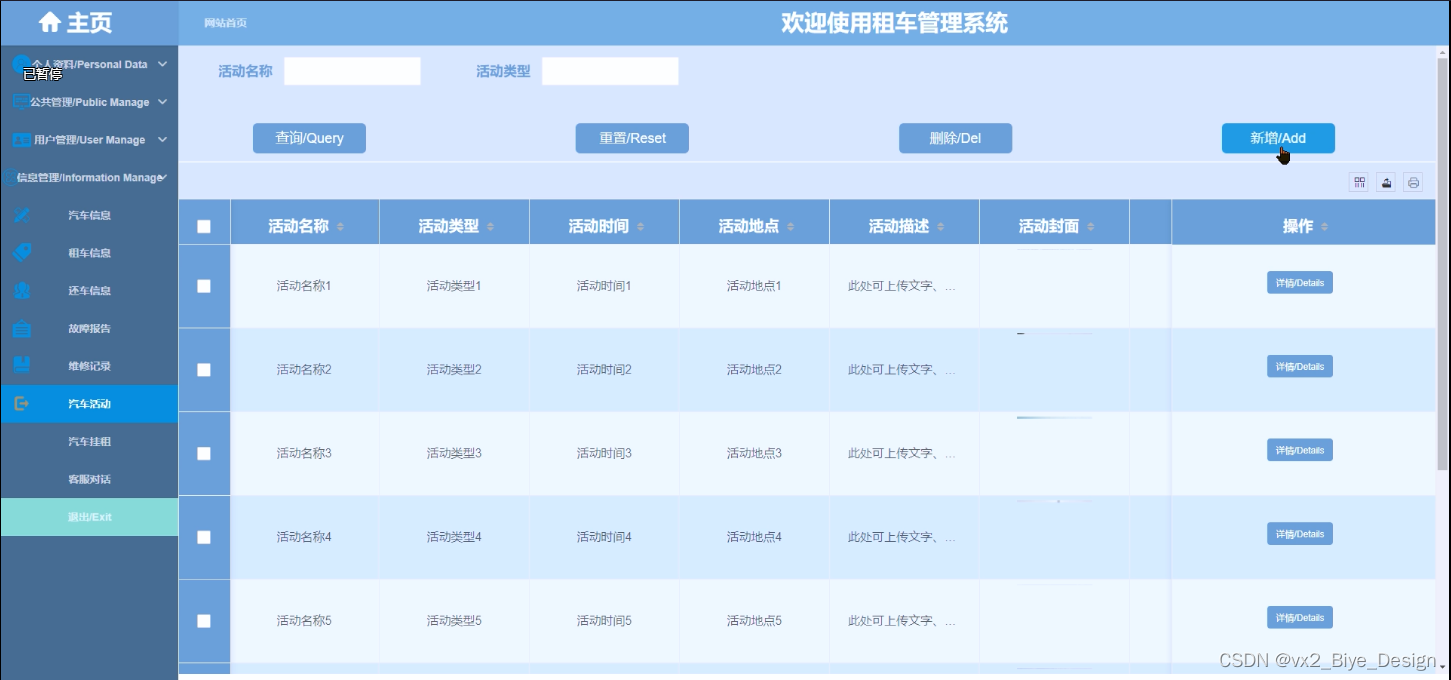Screen dimensions: 1451x680
Task: Click the print icon above the table
Action: click(x=1413, y=182)
